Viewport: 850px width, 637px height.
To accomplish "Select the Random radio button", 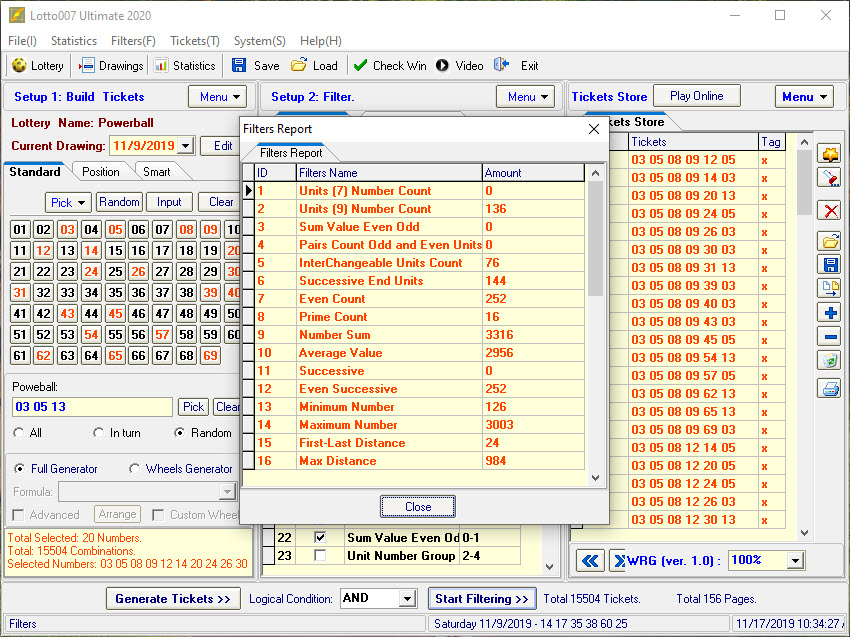I will tap(179, 433).
